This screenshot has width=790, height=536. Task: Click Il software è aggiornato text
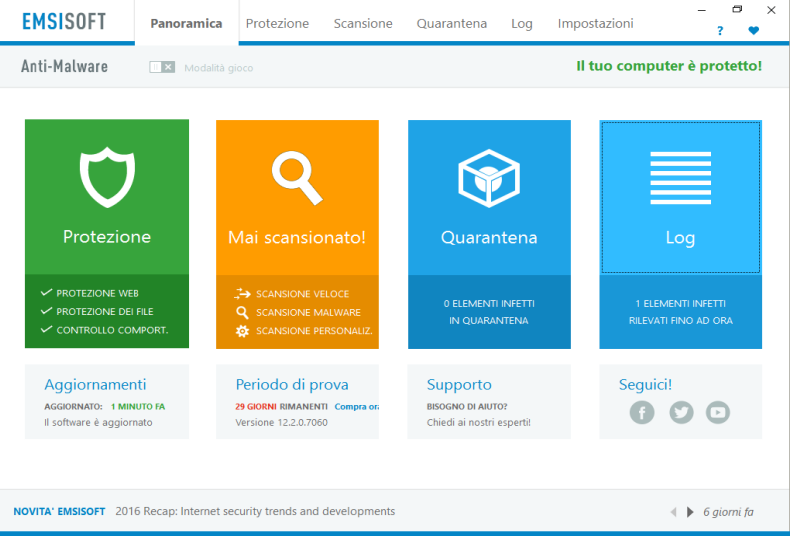[x=98, y=423]
